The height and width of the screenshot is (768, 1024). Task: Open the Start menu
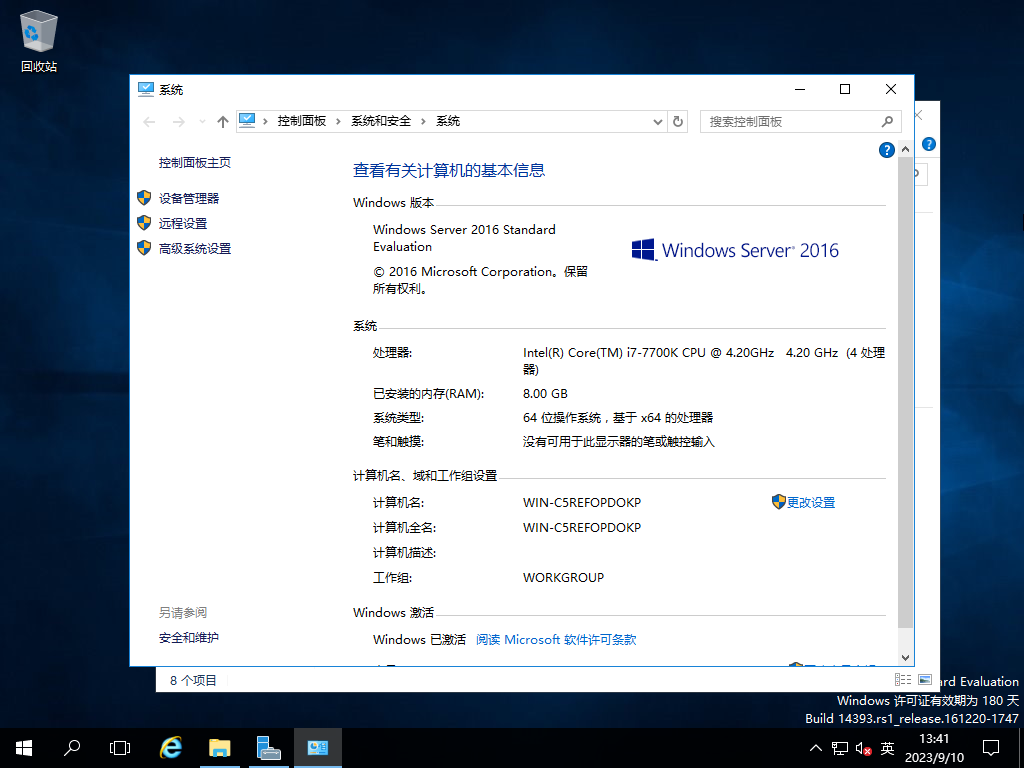click(24, 748)
